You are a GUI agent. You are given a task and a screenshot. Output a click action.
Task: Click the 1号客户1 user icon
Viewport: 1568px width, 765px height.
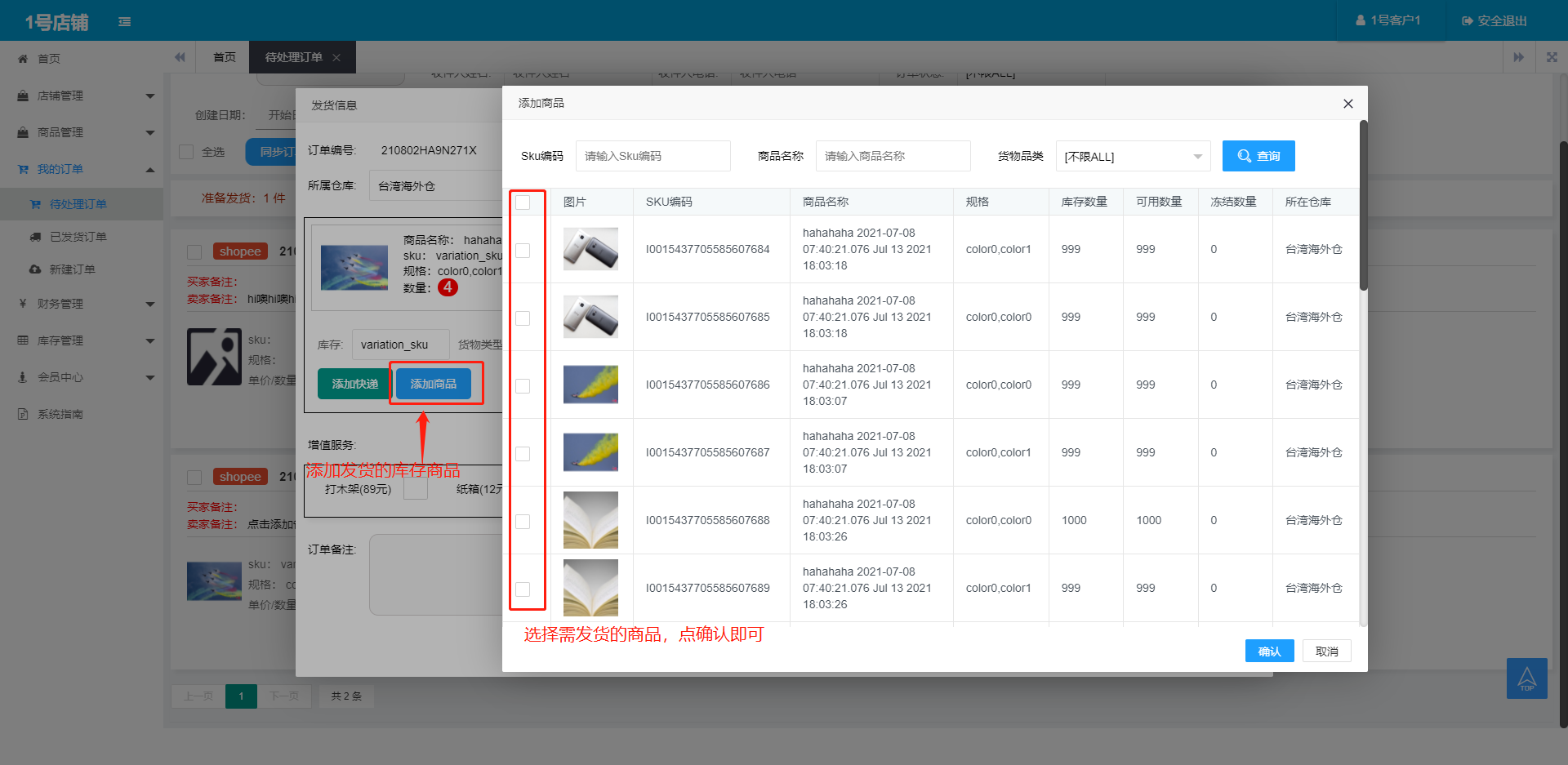coord(1361,20)
